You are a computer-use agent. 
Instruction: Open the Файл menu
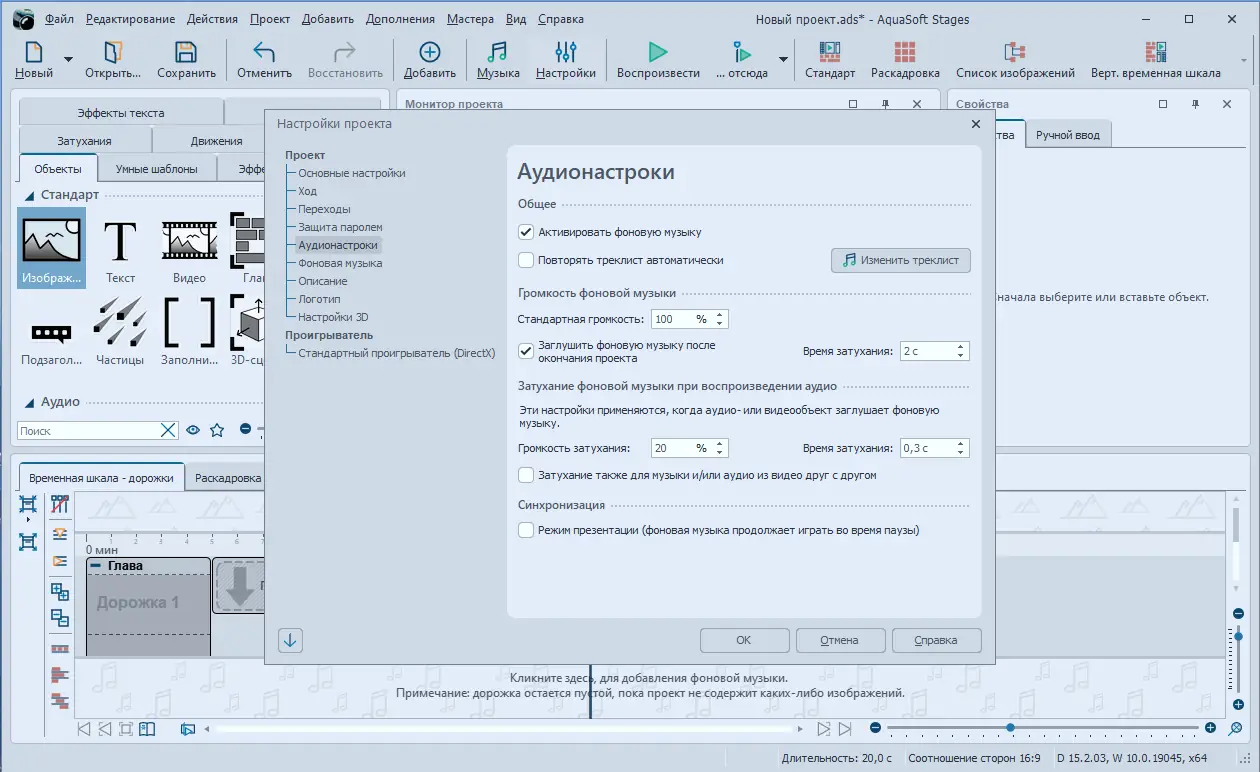coord(59,19)
